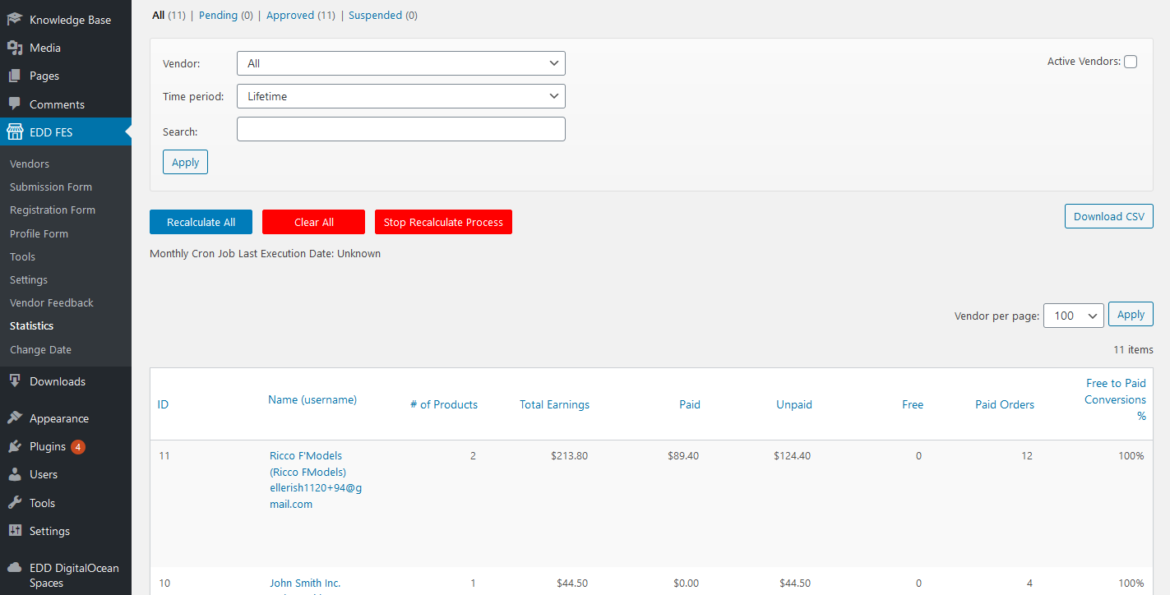Open Tools using the wrench icon
This screenshot has width=1170, height=595.
(x=15, y=503)
